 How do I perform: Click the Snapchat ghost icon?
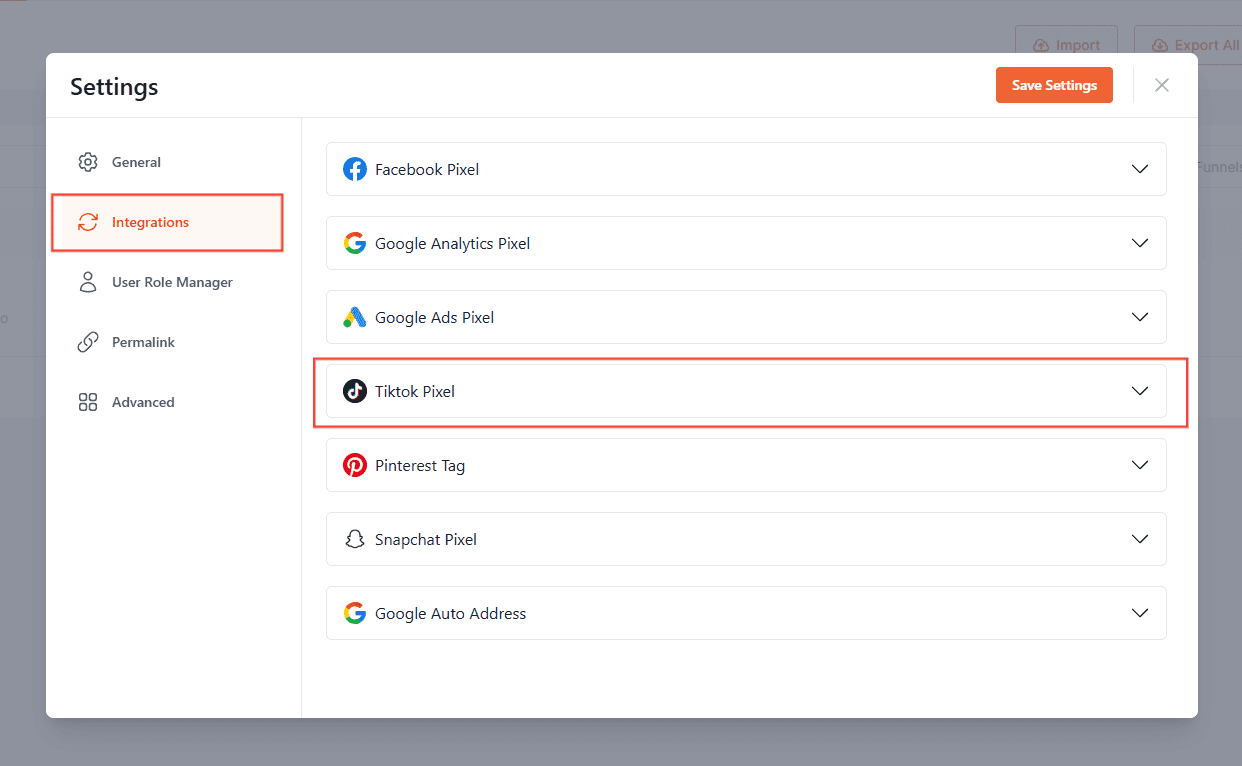tap(354, 539)
